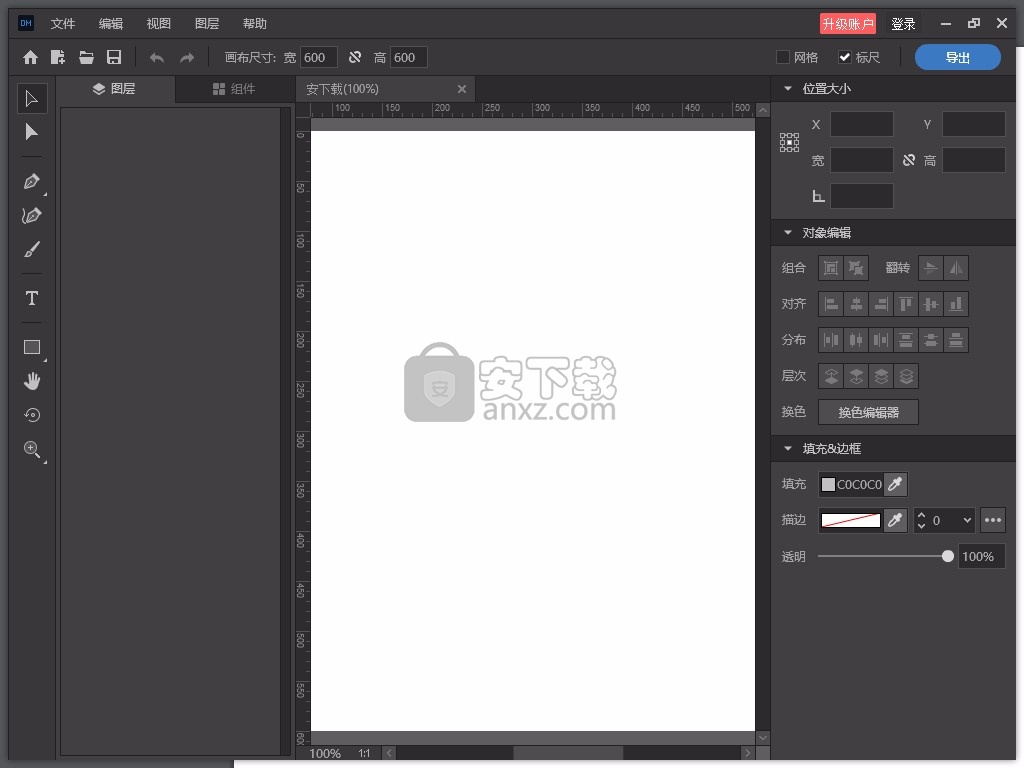Viewport: 1024px width, 768px height.
Task: Open the 文件 menu
Action: click(x=63, y=24)
